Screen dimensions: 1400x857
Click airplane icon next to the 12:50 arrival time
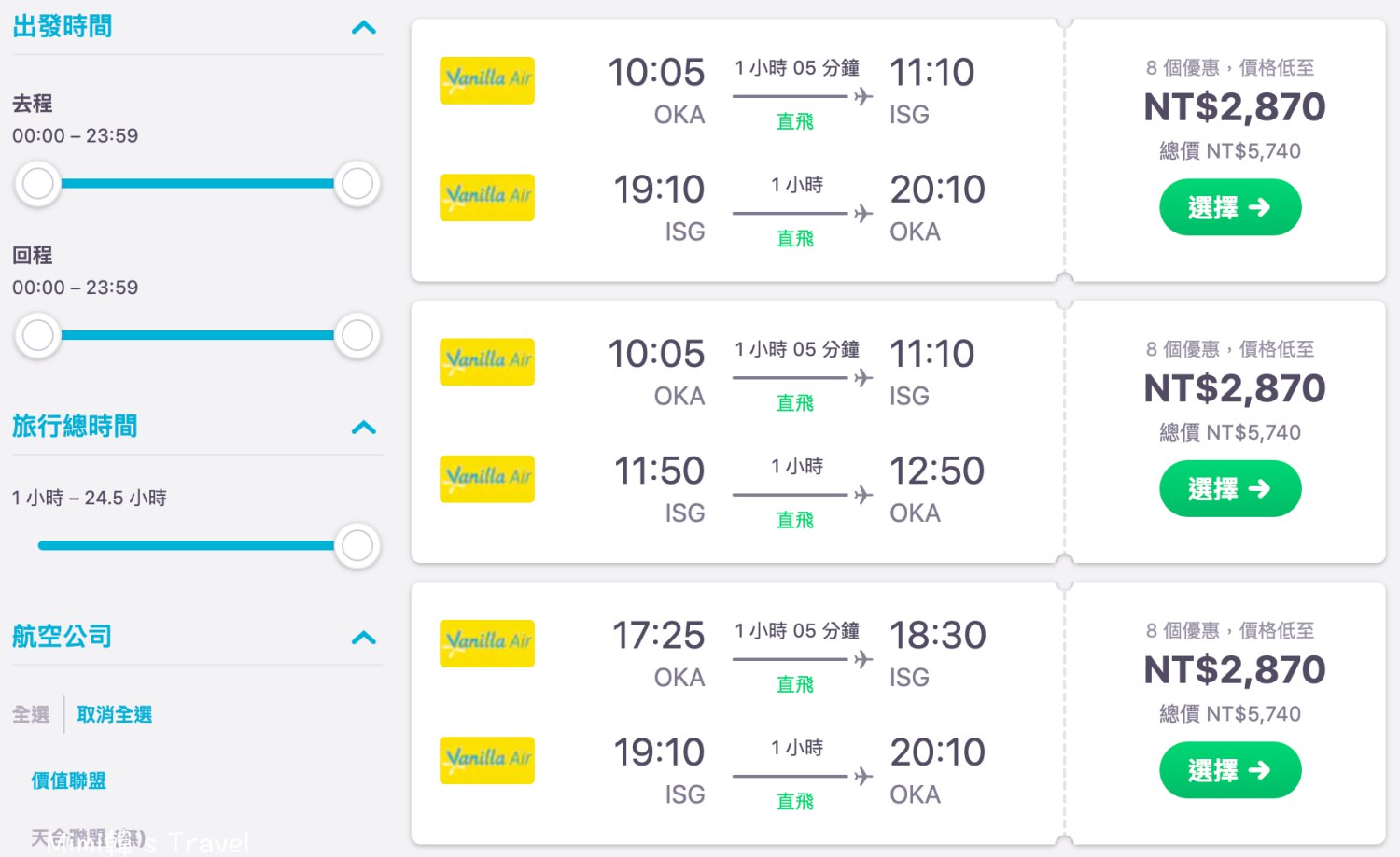863,495
